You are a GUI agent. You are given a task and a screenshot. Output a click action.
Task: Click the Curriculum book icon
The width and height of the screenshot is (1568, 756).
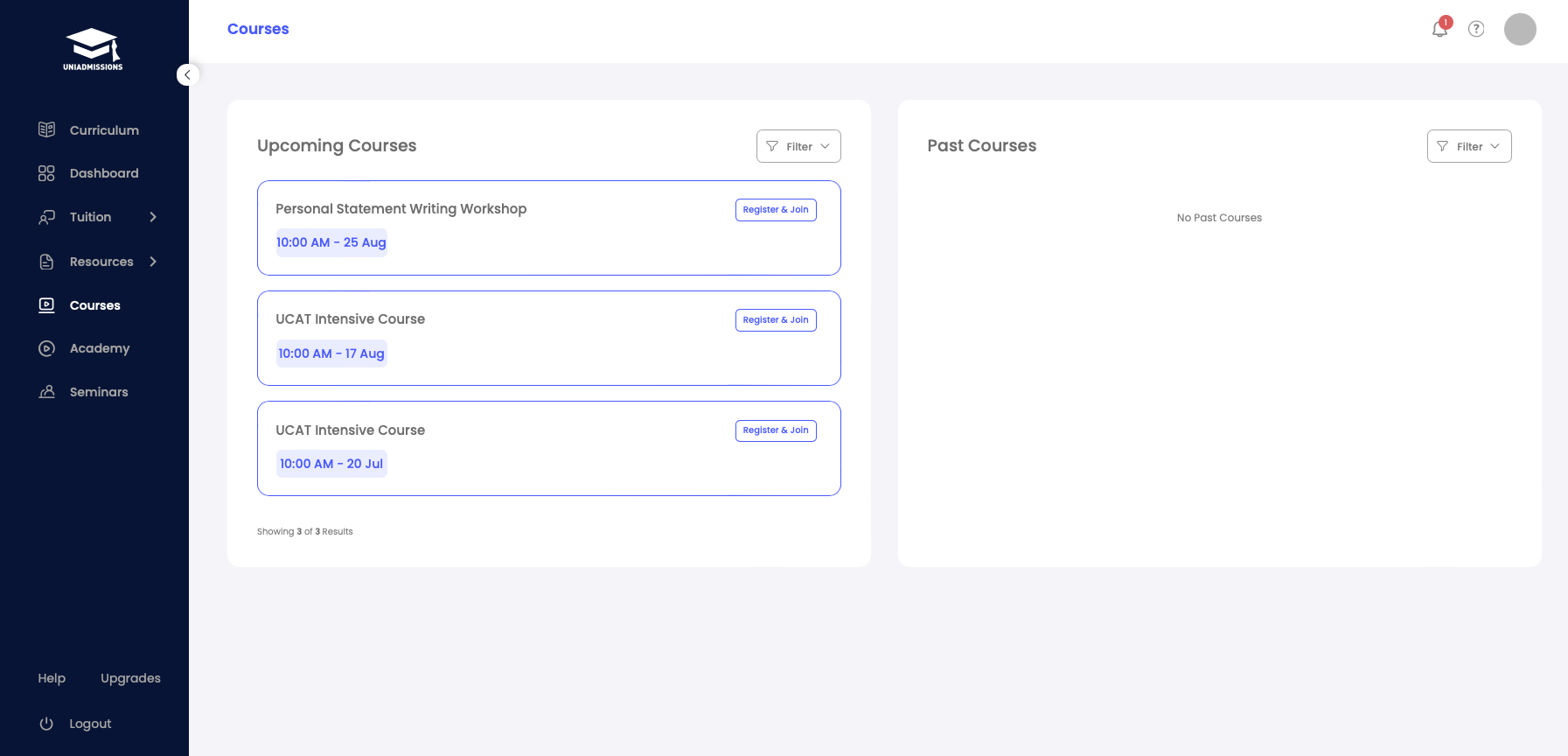point(46,129)
